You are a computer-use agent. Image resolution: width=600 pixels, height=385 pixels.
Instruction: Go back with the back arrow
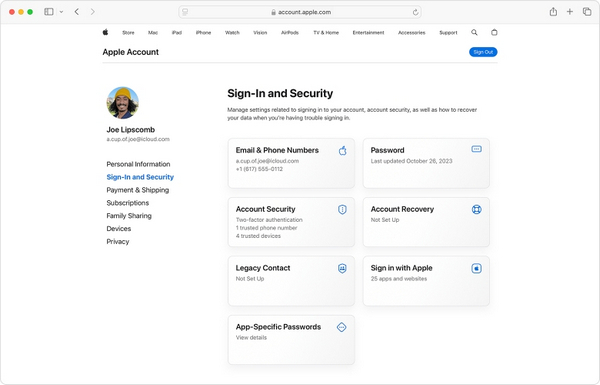click(77, 12)
